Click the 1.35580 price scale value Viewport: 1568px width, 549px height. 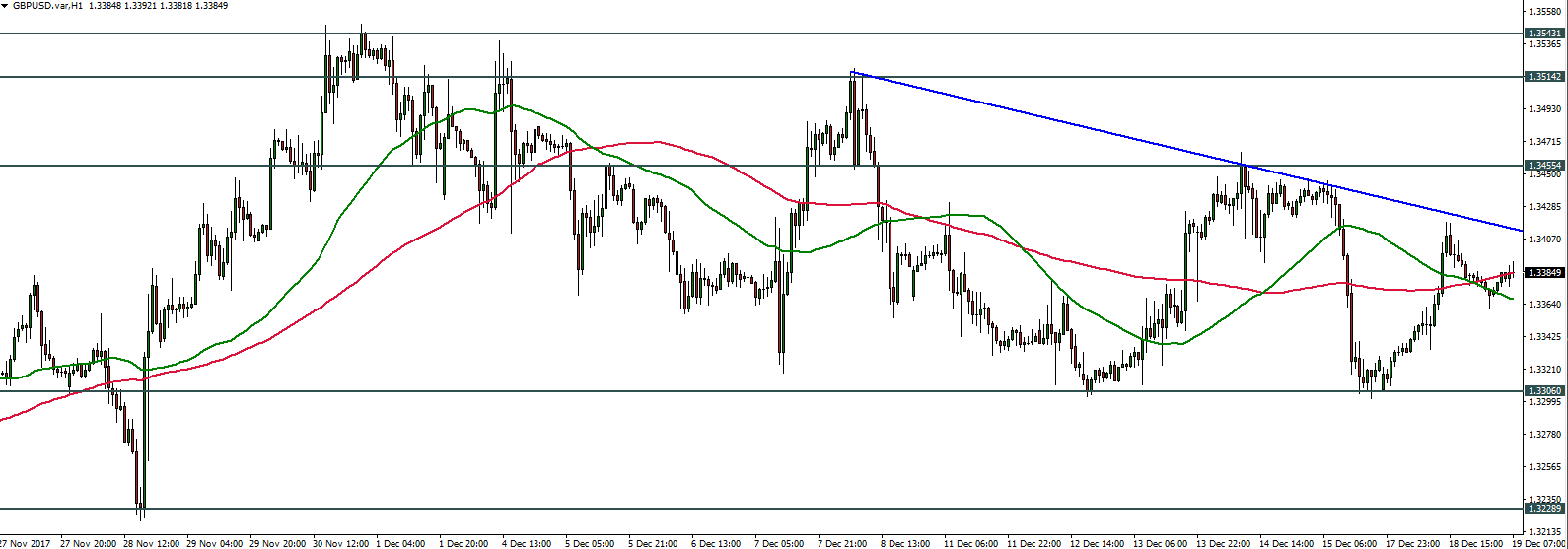(1545, 12)
